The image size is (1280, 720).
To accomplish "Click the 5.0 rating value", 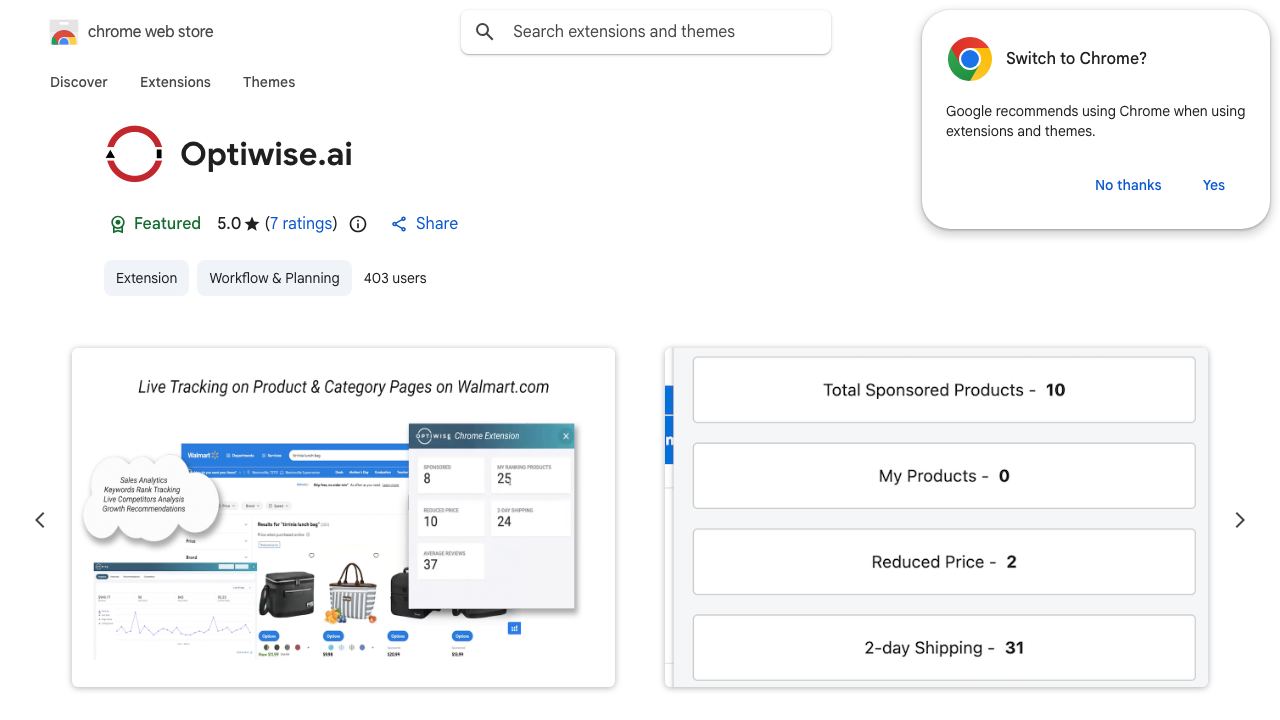I will (229, 224).
